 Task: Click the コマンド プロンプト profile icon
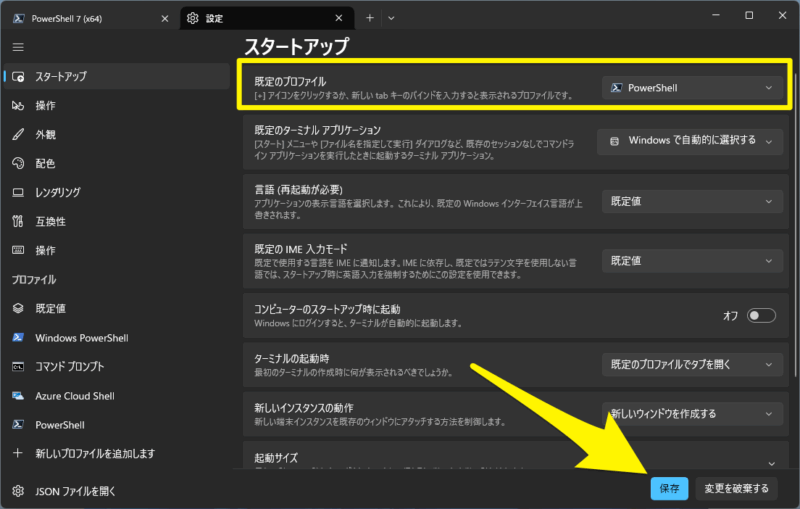[x=18, y=367]
